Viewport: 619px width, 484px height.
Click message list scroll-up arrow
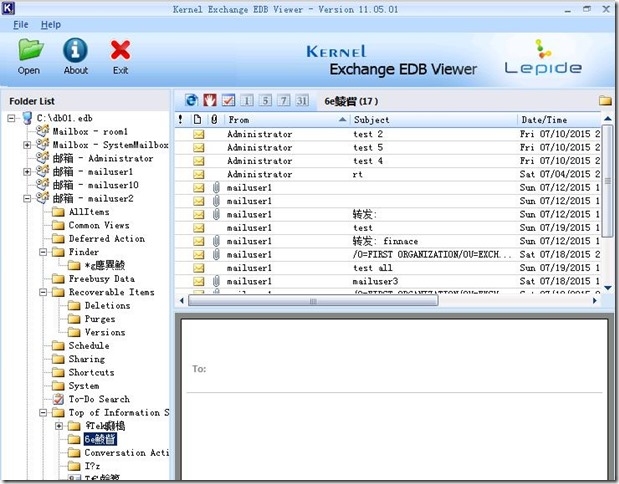608,119
